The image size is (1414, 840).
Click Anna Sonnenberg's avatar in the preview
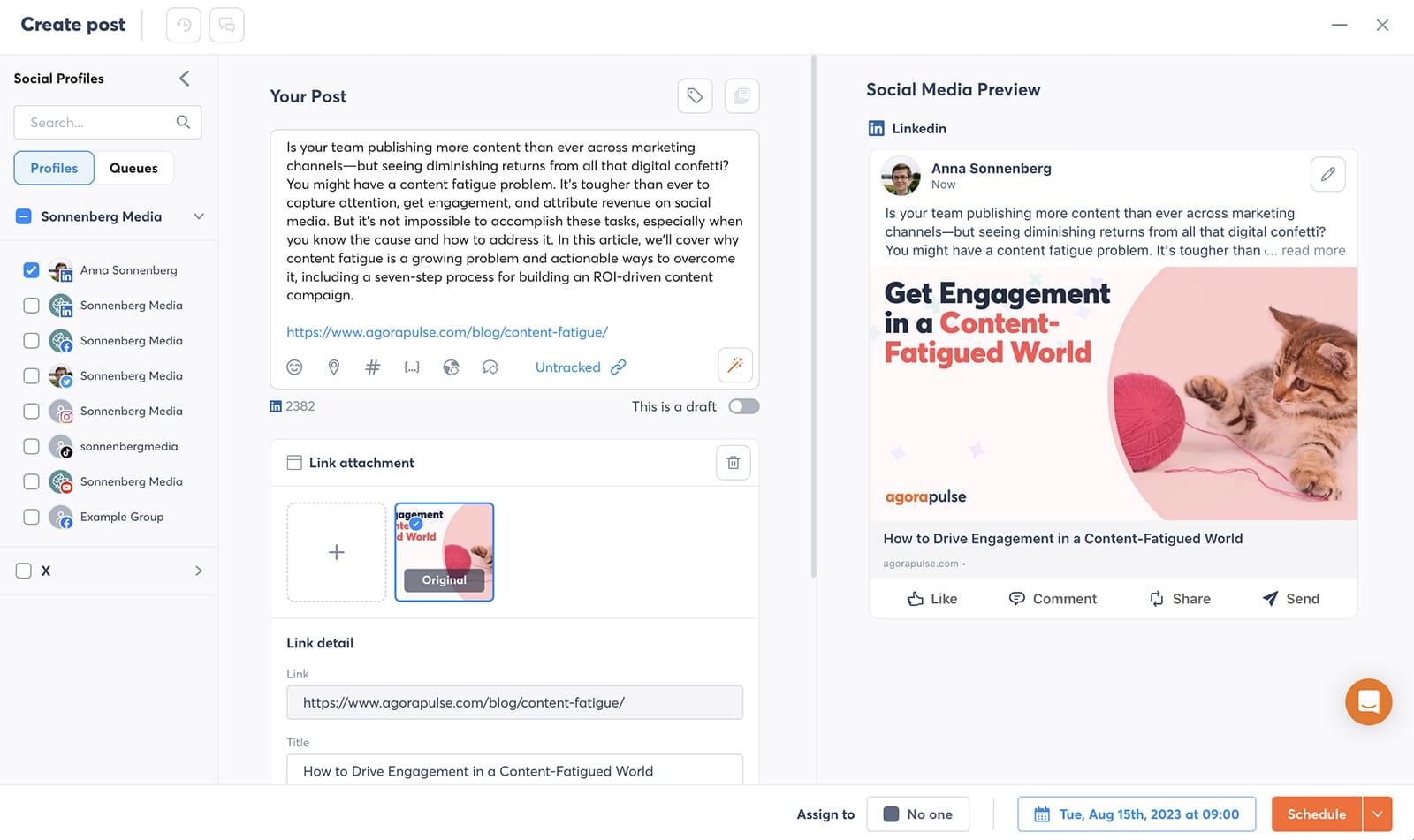point(901,176)
